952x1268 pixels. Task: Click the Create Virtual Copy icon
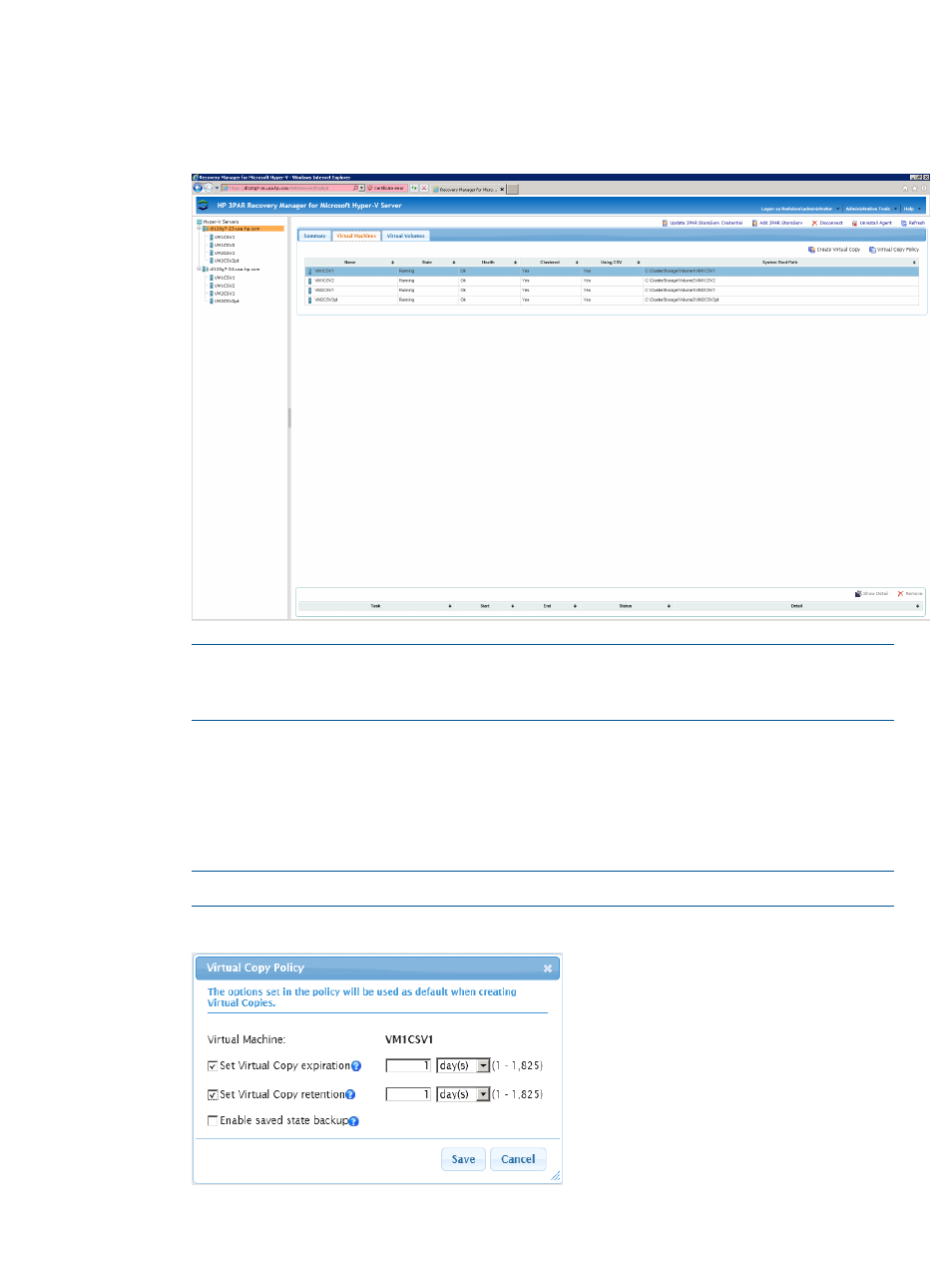pyautogui.click(x=811, y=250)
